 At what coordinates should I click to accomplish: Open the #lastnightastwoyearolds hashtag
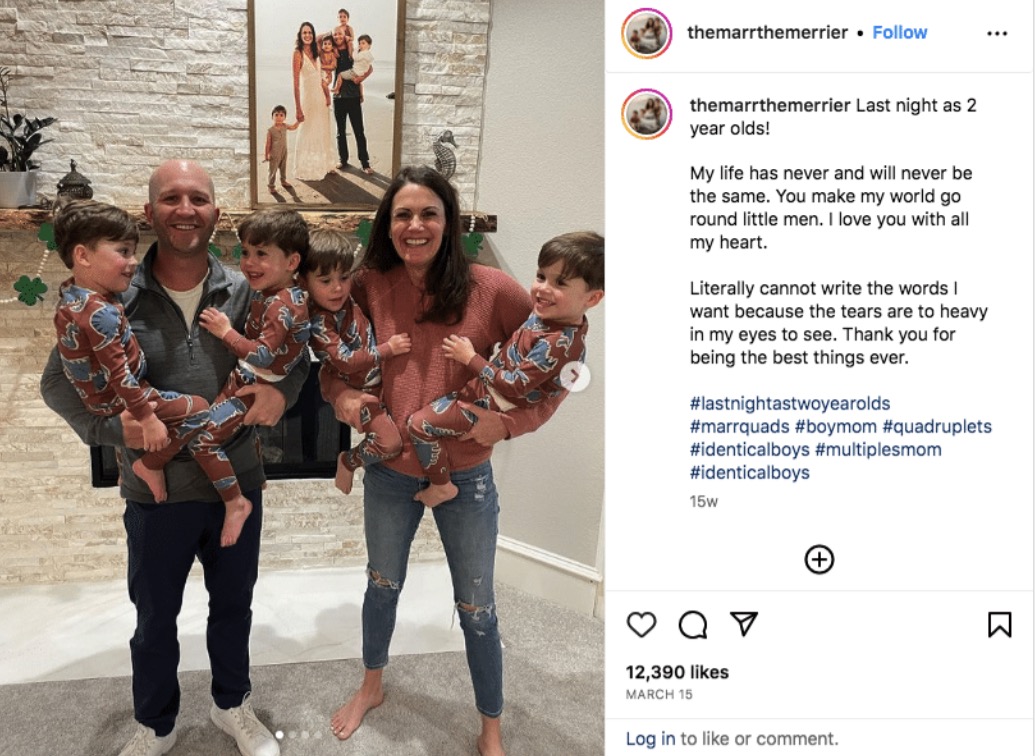[790, 403]
